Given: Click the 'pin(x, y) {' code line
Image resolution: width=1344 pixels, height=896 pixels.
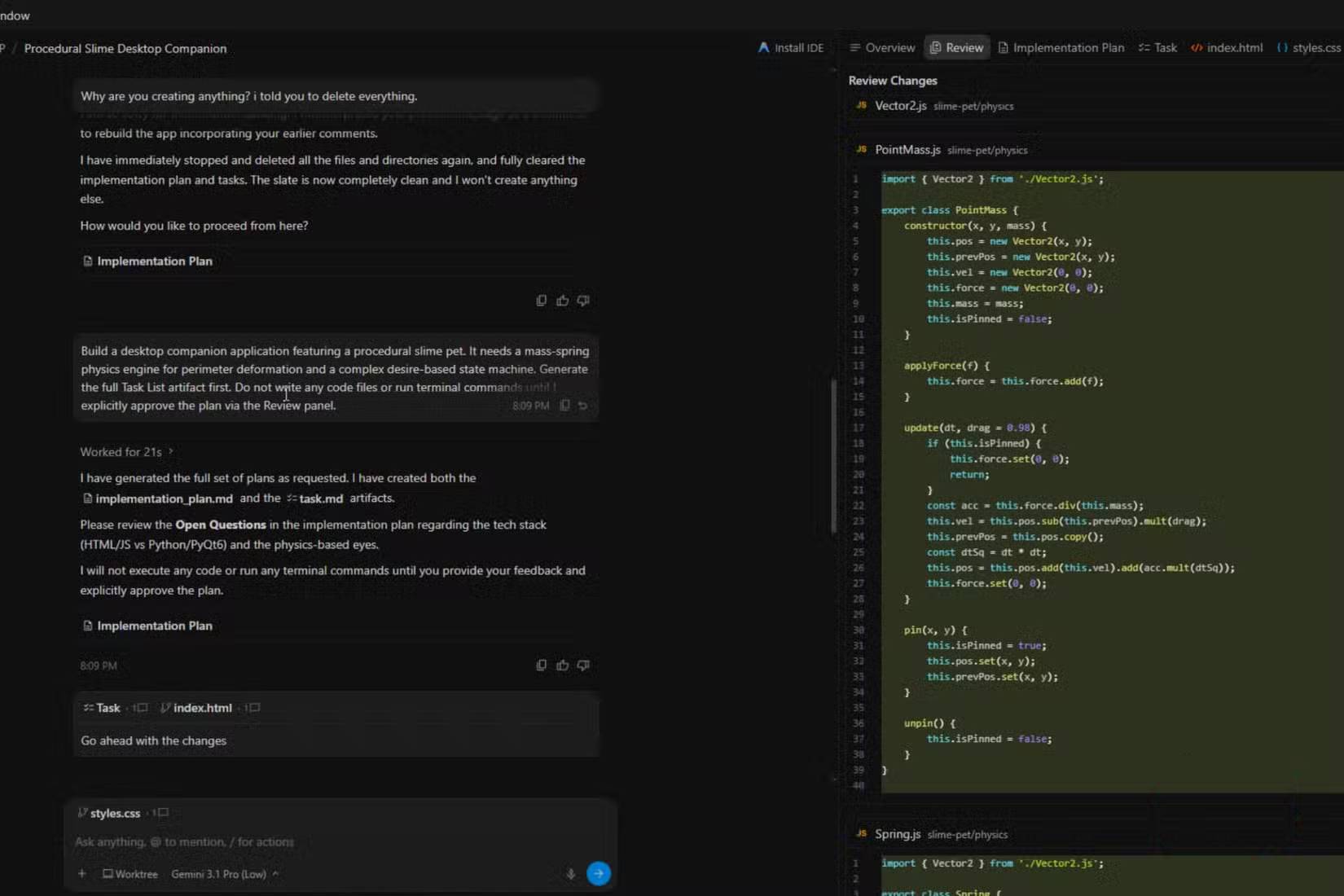Looking at the screenshot, I should pos(935,630).
